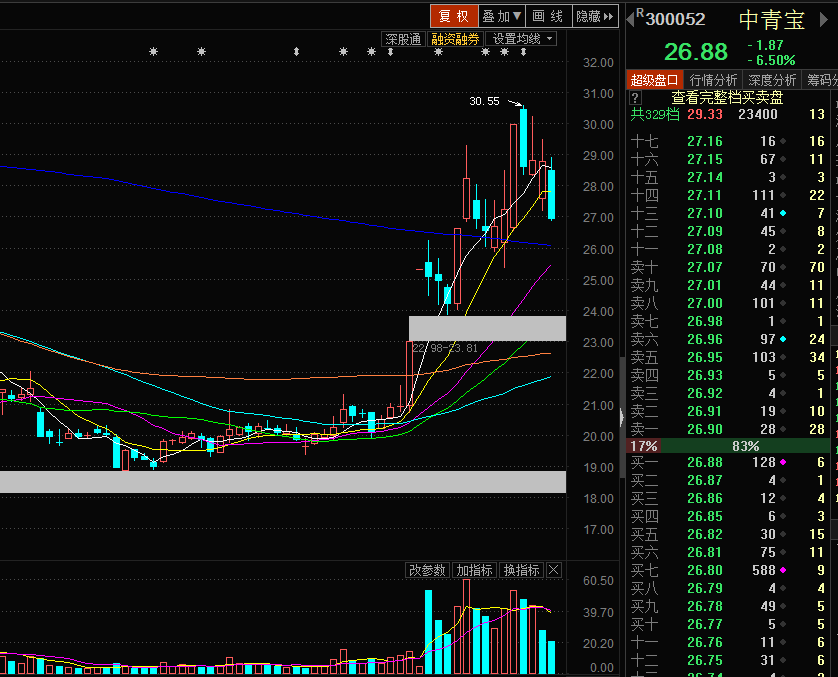Image resolution: width=838 pixels, height=677 pixels.
Task: Click the 共329档 depth count label
Action: point(655,114)
